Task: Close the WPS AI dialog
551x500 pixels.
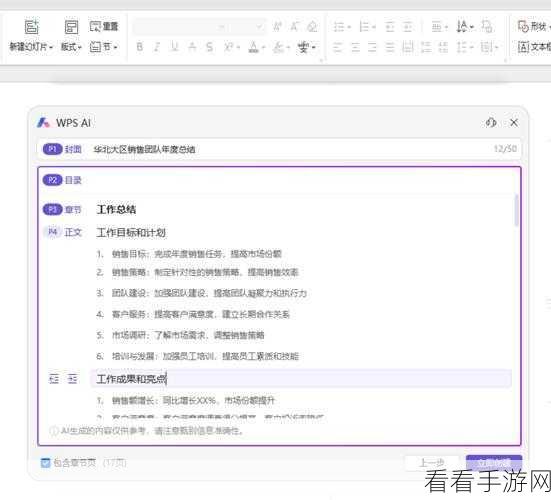Action: [514, 122]
